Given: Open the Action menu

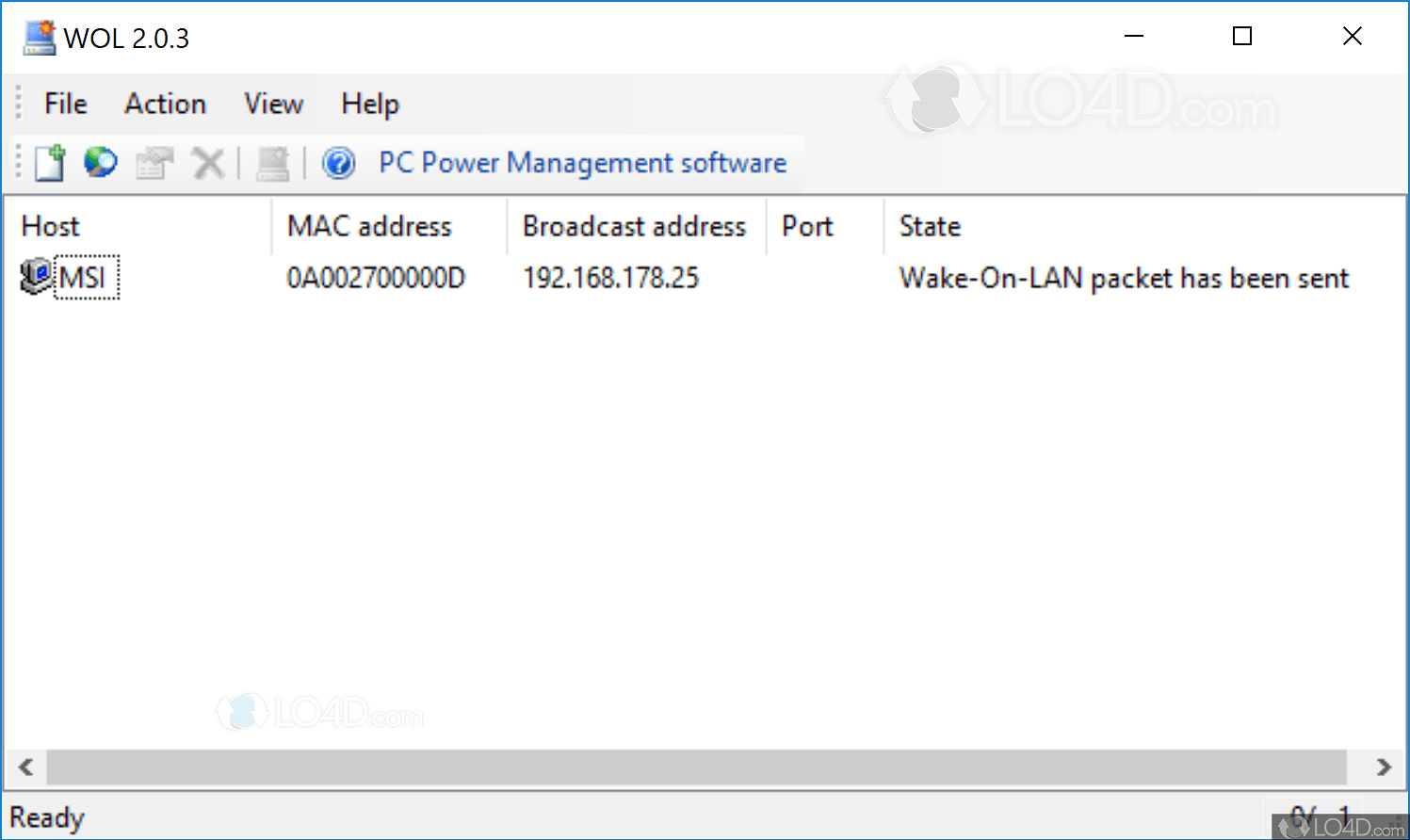Looking at the screenshot, I should pyautogui.click(x=166, y=104).
